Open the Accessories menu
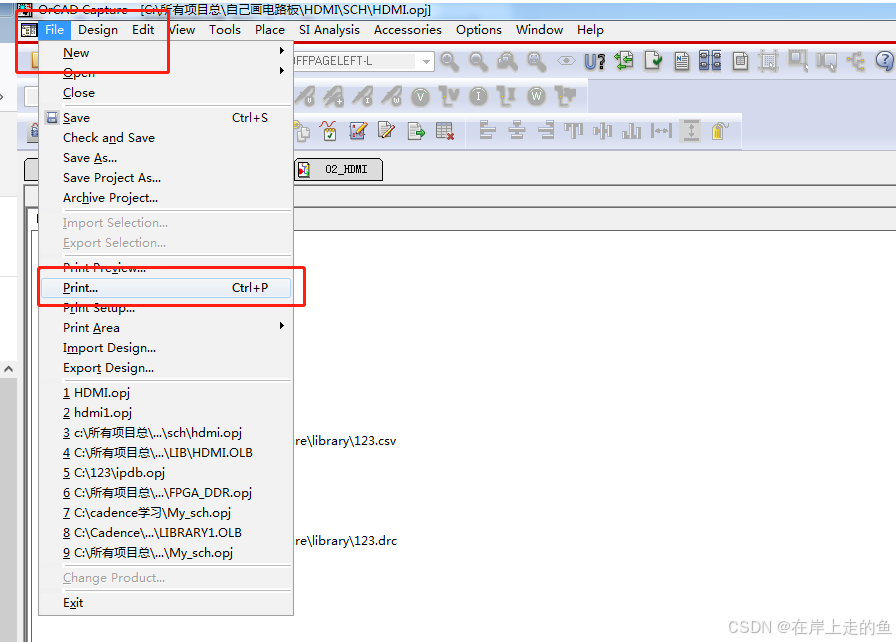Viewport: 896px width, 642px height. (407, 30)
